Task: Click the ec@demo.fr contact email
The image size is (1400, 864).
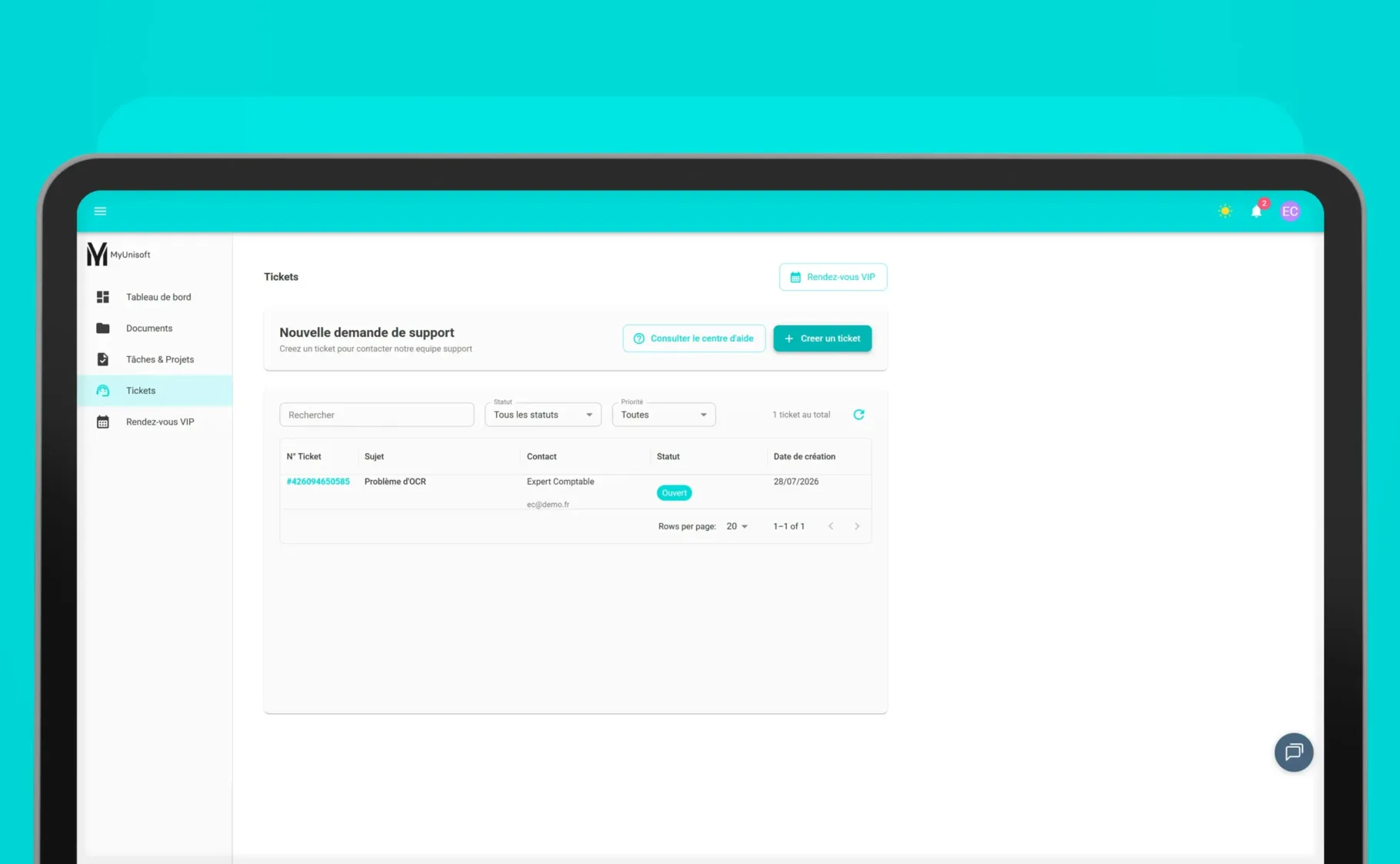Action: click(548, 505)
